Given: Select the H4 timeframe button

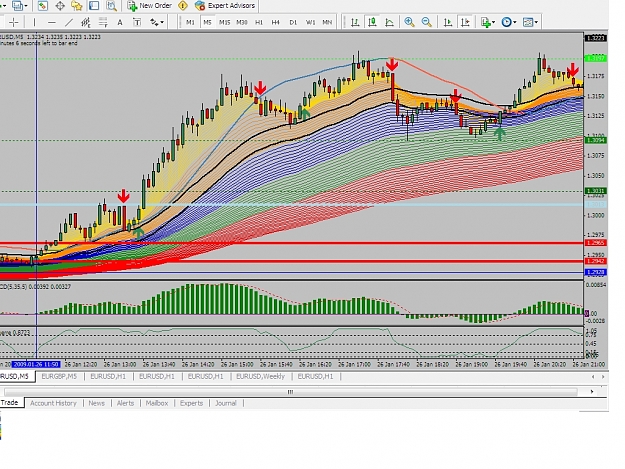Looking at the screenshot, I should [275, 22].
